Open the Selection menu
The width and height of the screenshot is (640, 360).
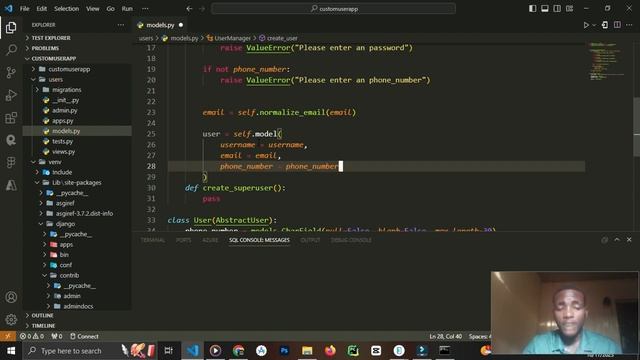click(x=67, y=9)
